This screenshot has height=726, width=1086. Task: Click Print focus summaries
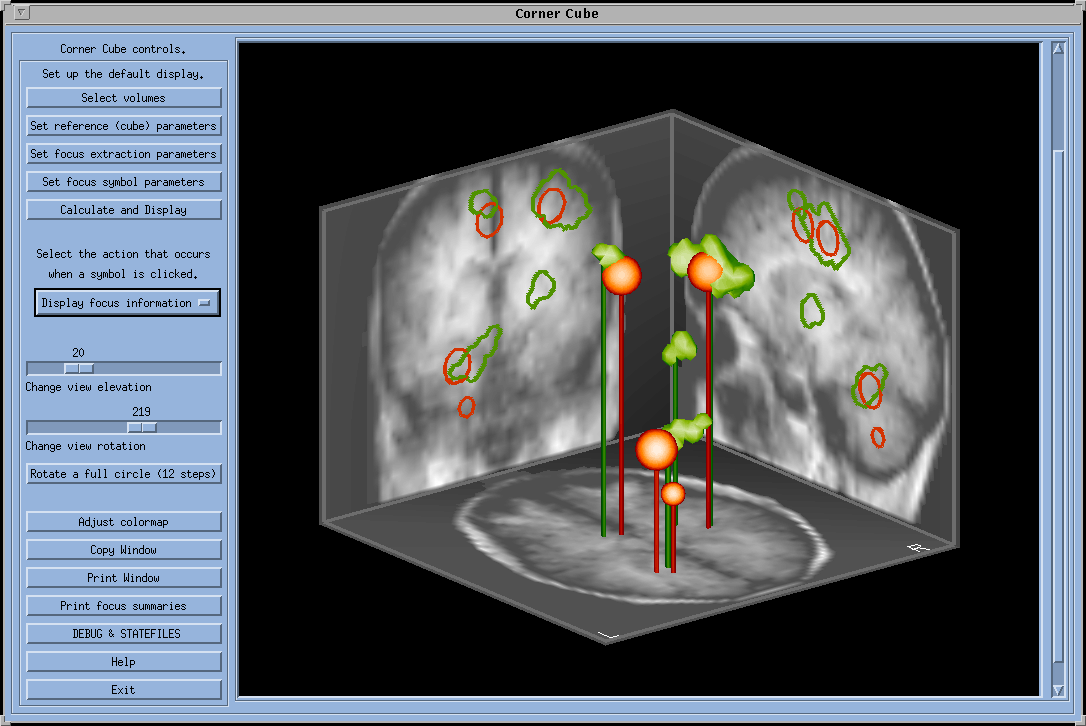124,606
